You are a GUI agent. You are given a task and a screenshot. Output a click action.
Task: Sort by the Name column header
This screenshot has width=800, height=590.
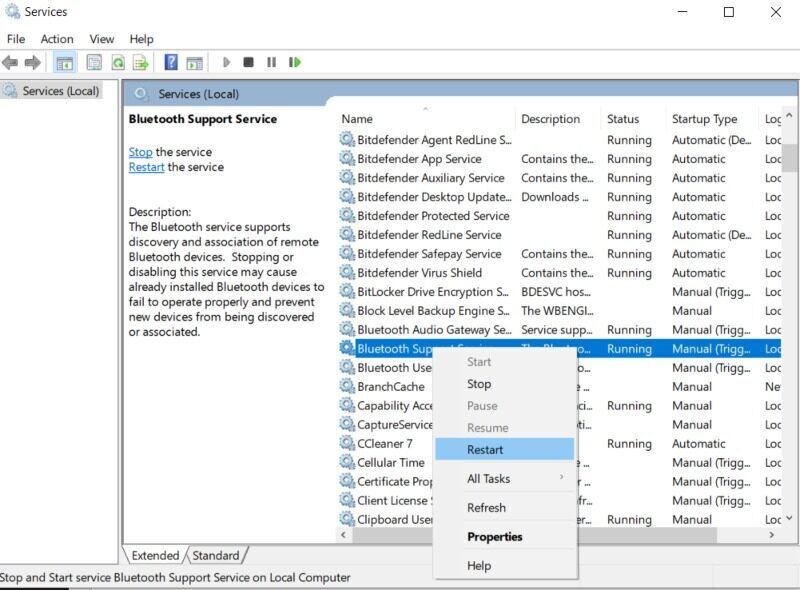(426, 119)
